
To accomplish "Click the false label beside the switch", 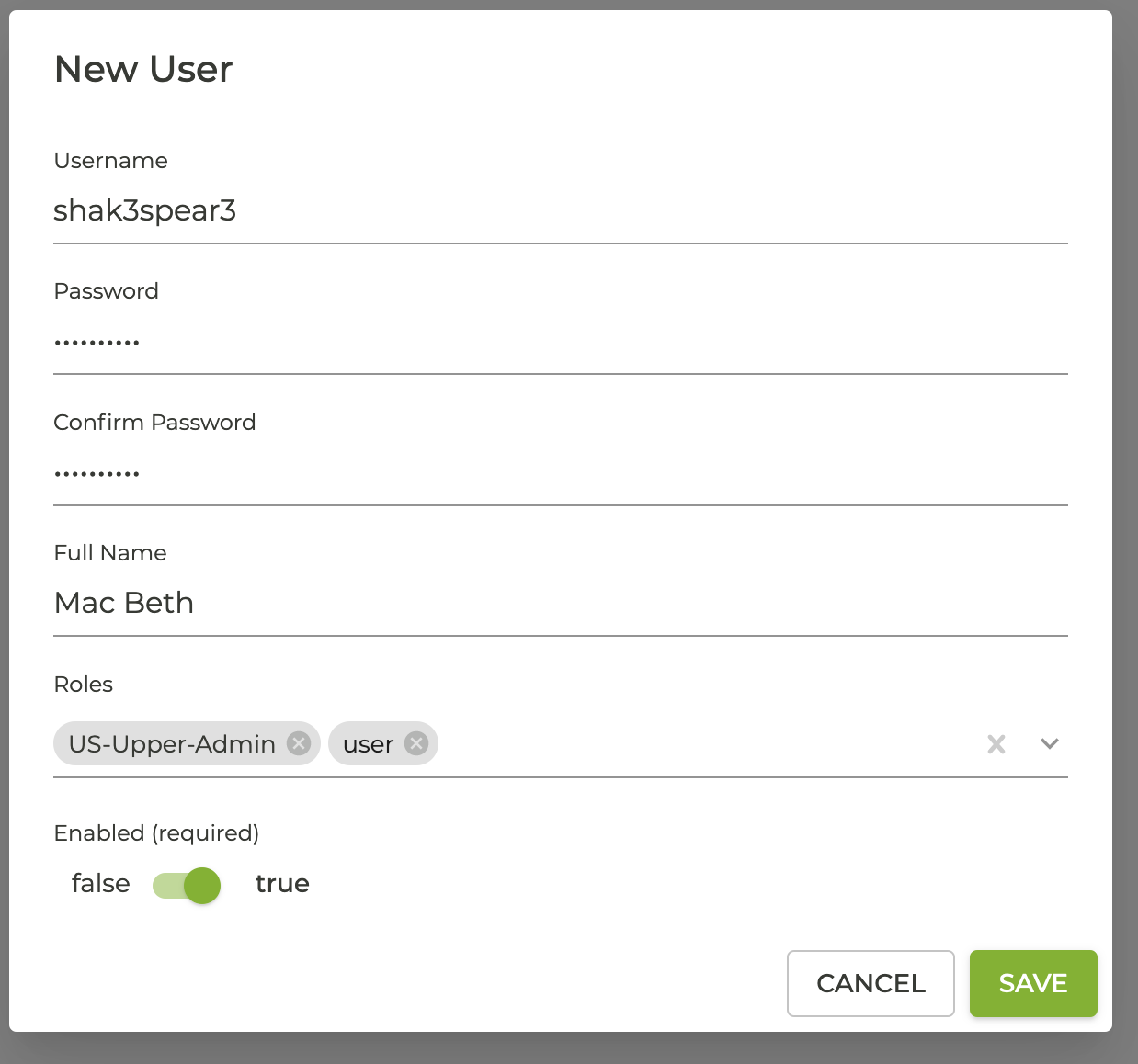I will click(x=101, y=884).
